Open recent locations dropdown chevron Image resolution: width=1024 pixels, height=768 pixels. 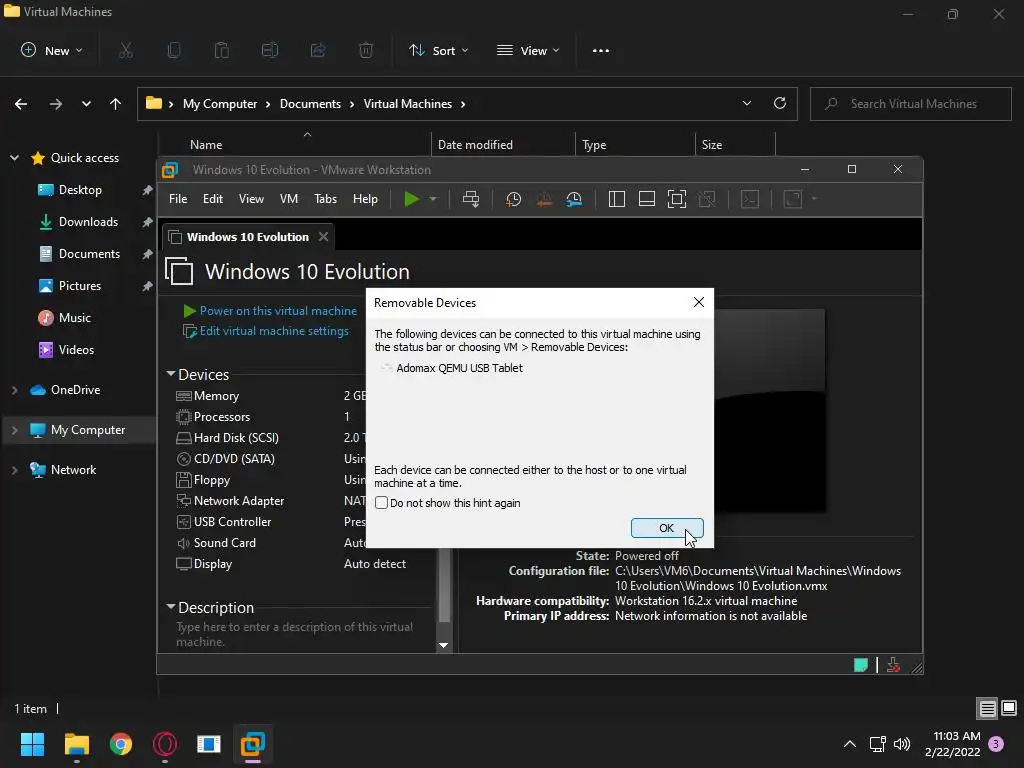[x=86, y=104]
